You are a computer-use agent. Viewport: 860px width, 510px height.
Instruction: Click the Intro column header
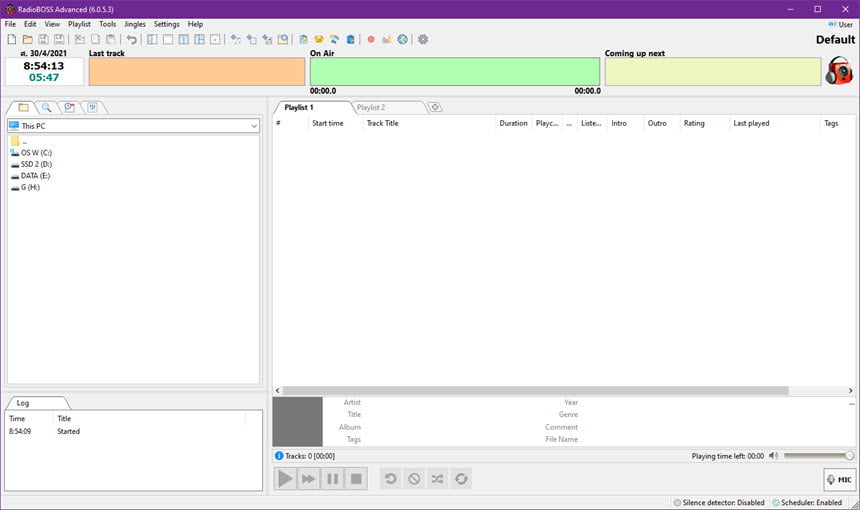619,123
